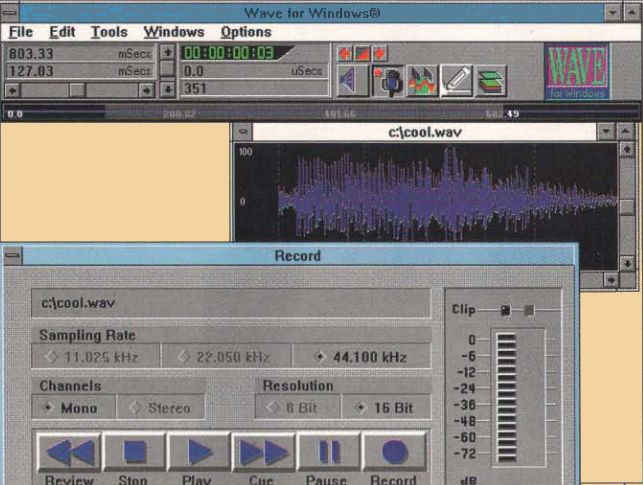This screenshot has height=485, width=643.
Task: Click the c:\cool.wav filename field in Record dialog
Action: (x=231, y=303)
